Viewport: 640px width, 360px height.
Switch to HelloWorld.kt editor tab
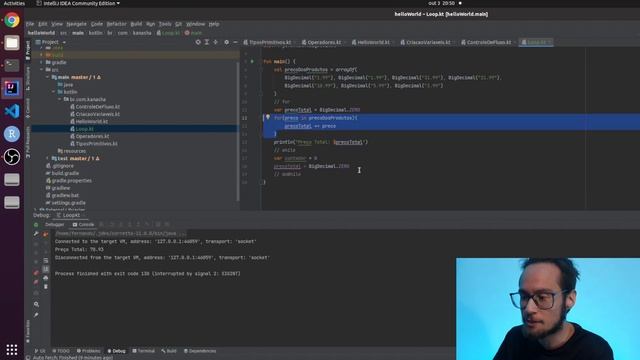[x=373, y=42]
